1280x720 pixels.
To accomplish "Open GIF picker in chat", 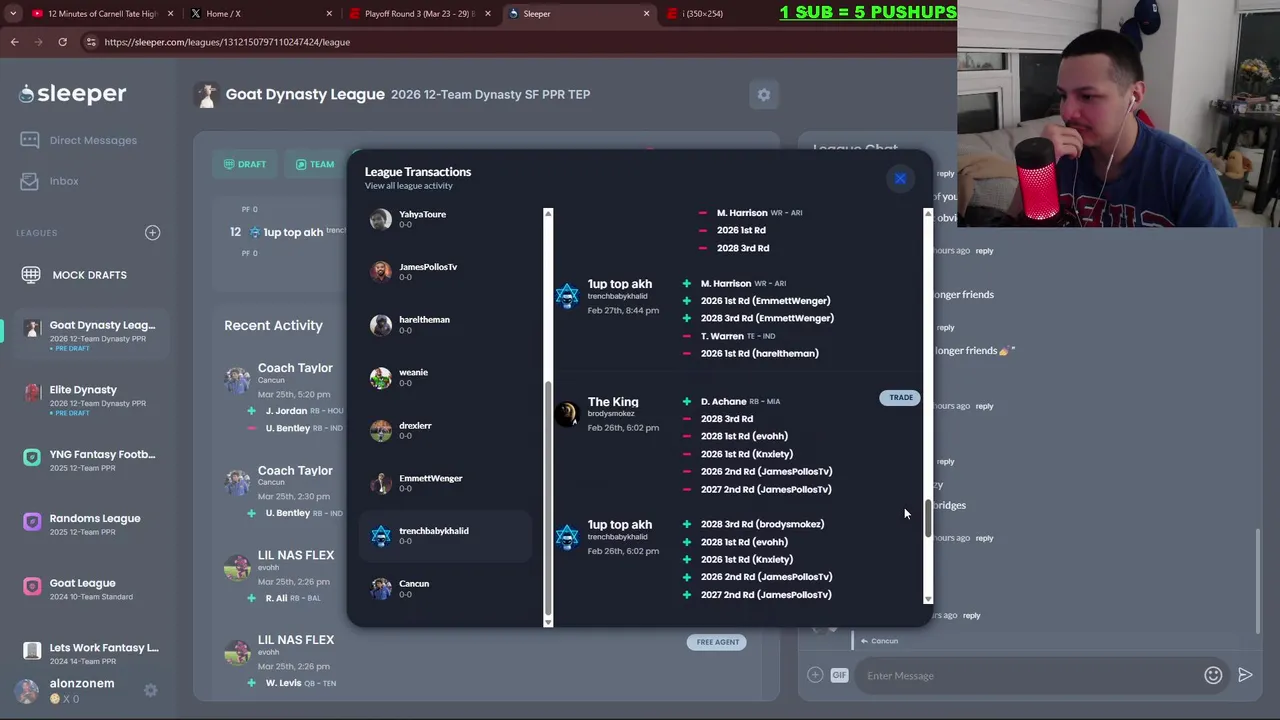I will (839, 676).
